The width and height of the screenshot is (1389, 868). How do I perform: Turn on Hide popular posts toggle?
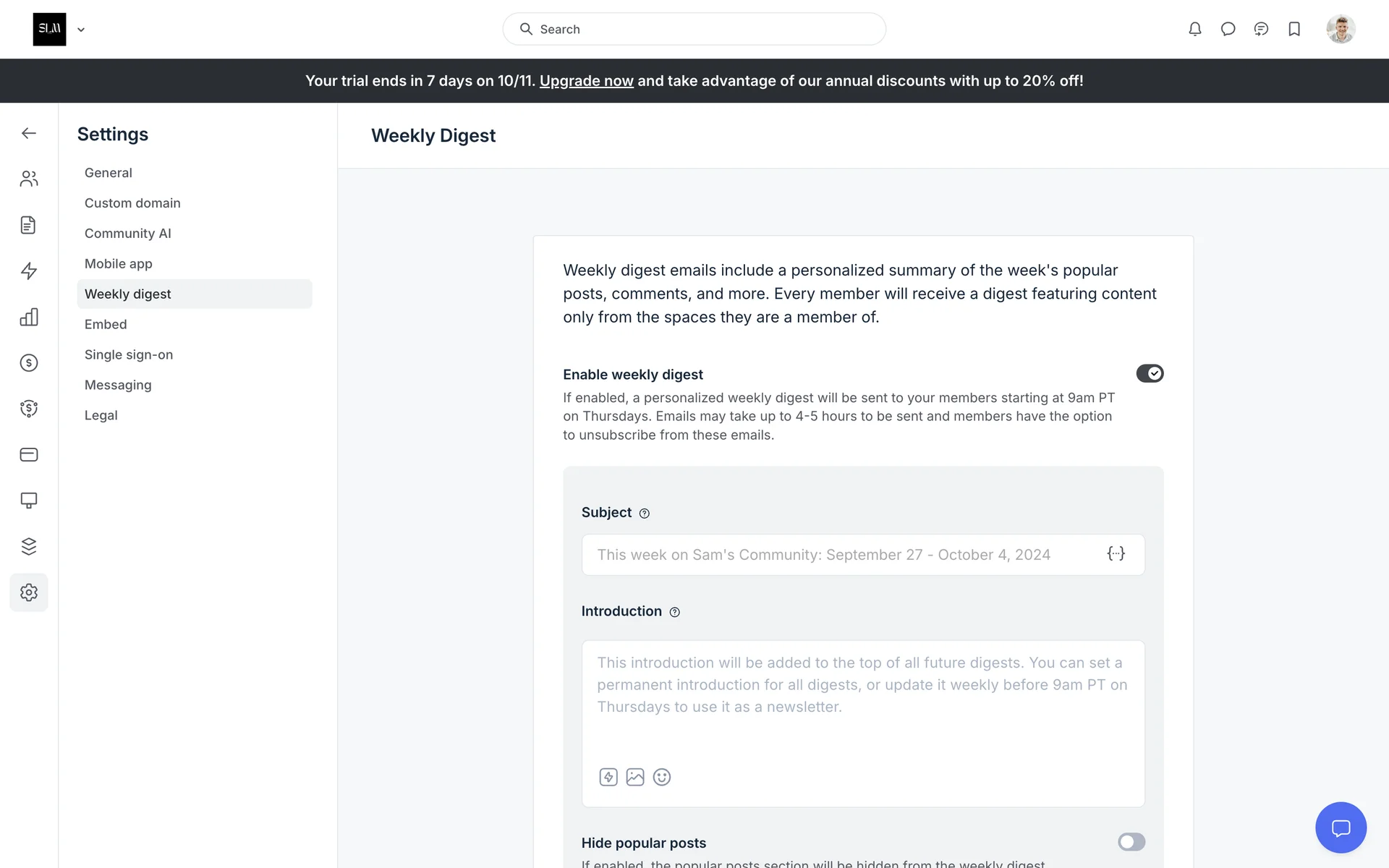[1131, 842]
